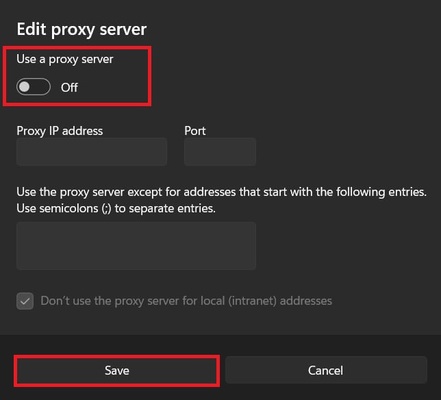Click the proxy exceptions text area
Viewport: 441px width, 400px height.
click(136, 246)
